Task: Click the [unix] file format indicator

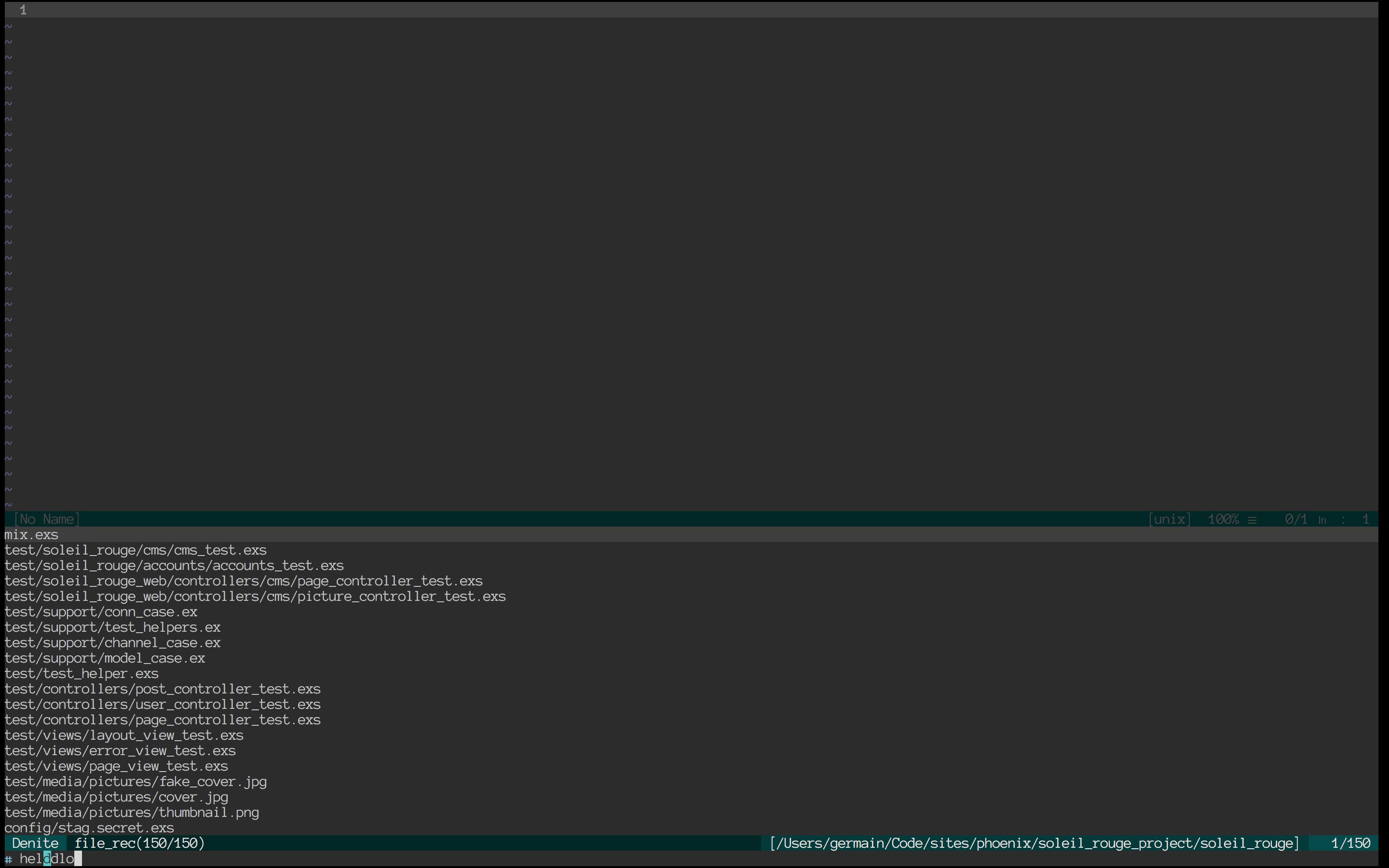Action: (1169, 518)
